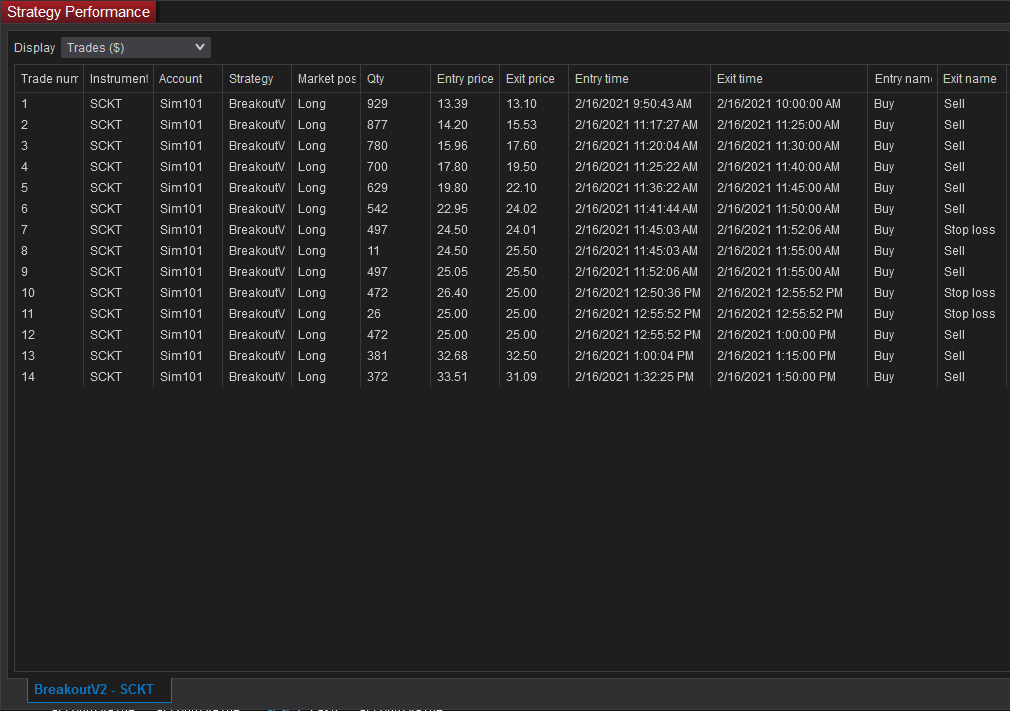Select trade number 14 cell

[x=28, y=377]
